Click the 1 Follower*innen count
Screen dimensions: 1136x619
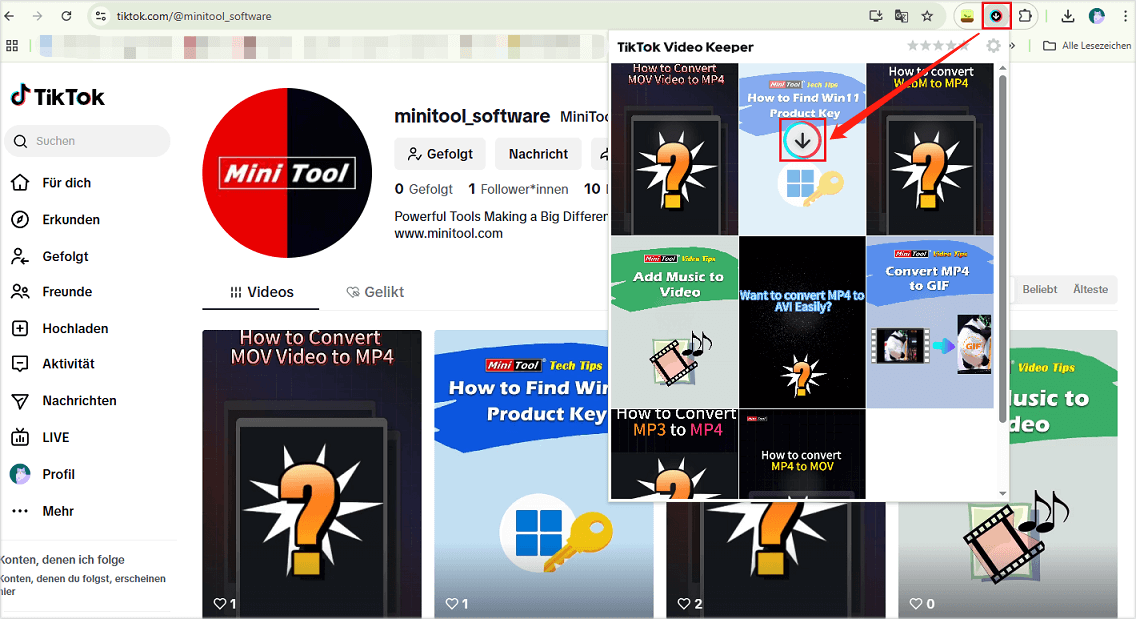pyautogui.click(x=518, y=189)
